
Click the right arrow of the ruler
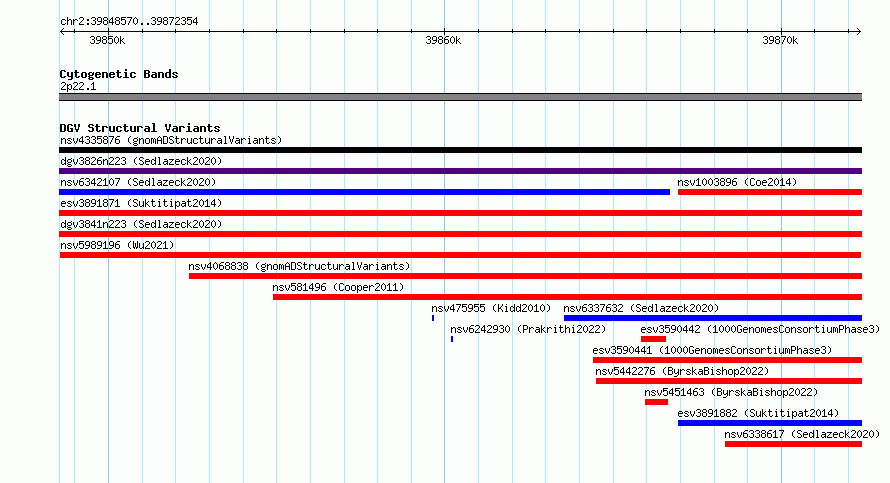pyautogui.click(x=859, y=32)
